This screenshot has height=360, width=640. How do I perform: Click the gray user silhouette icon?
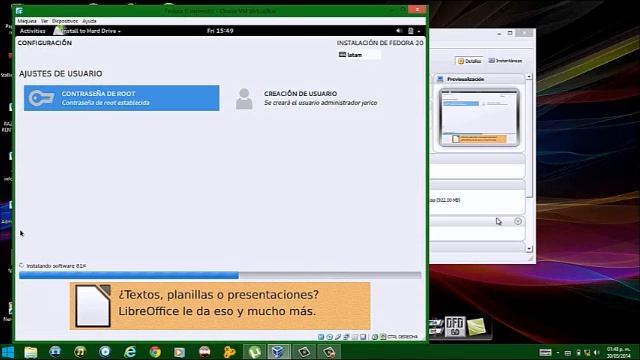244,99
